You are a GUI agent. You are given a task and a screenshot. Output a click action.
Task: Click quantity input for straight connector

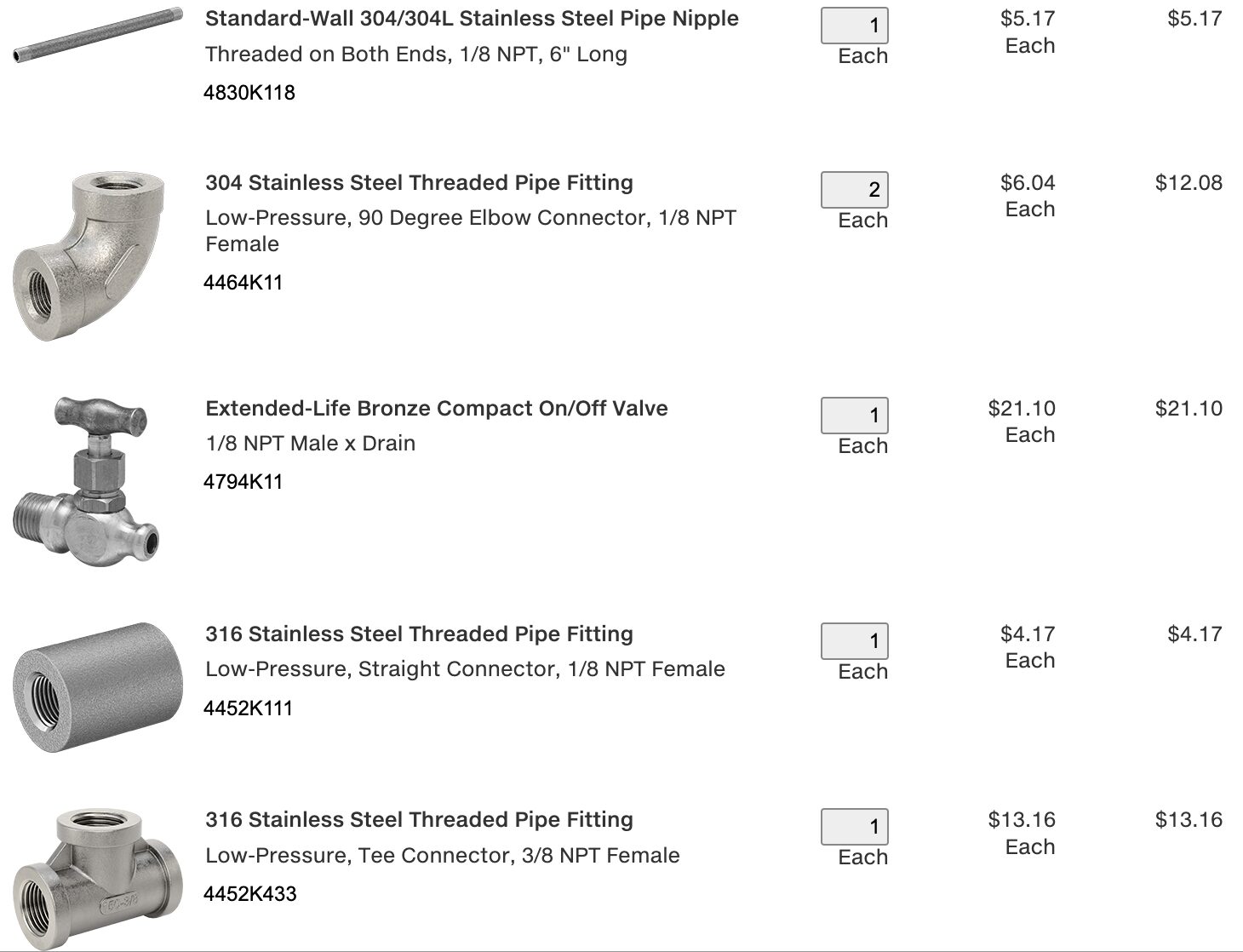coord(855,641)
